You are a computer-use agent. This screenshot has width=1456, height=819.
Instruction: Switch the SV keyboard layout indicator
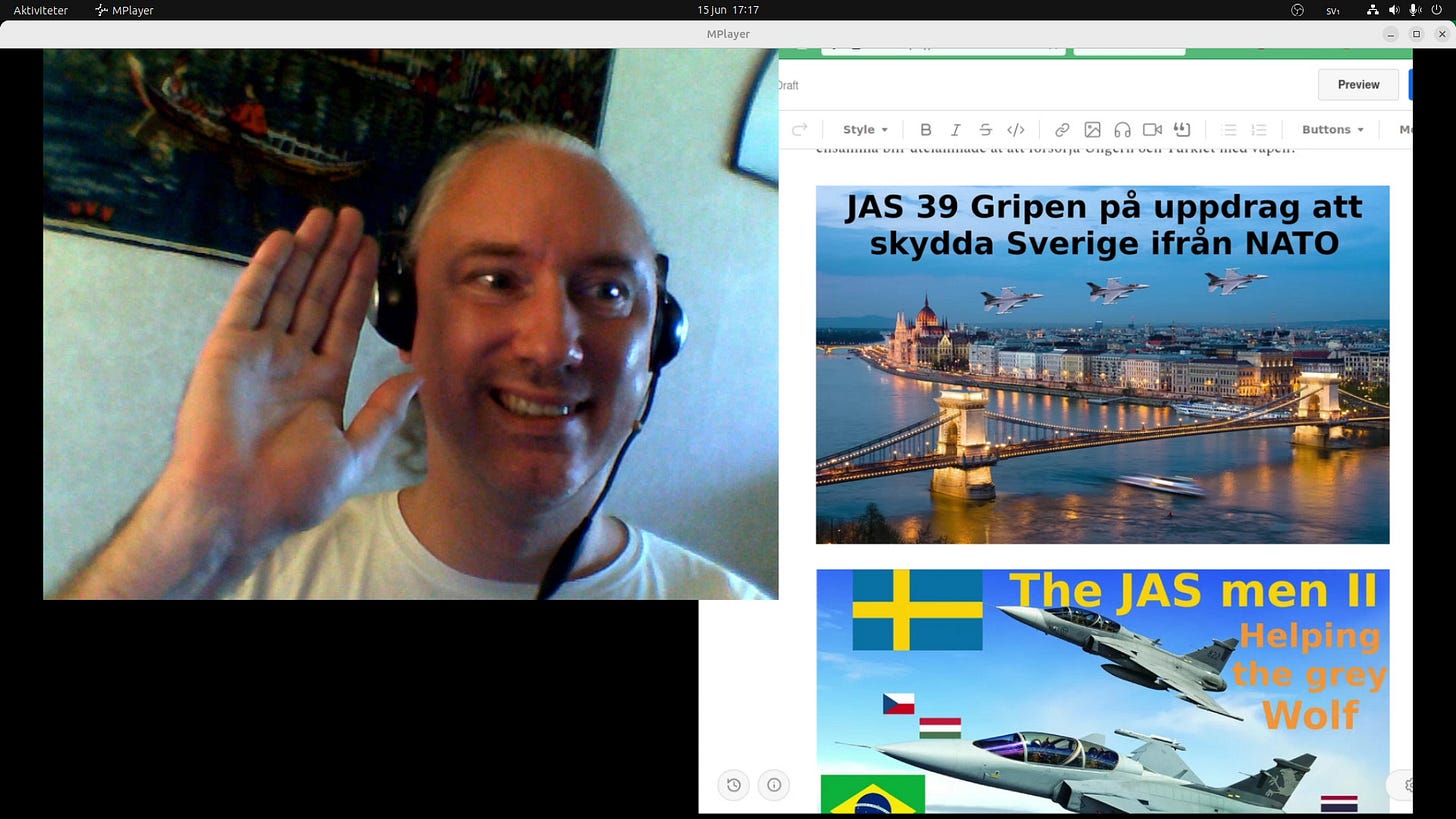[1333, 10]
